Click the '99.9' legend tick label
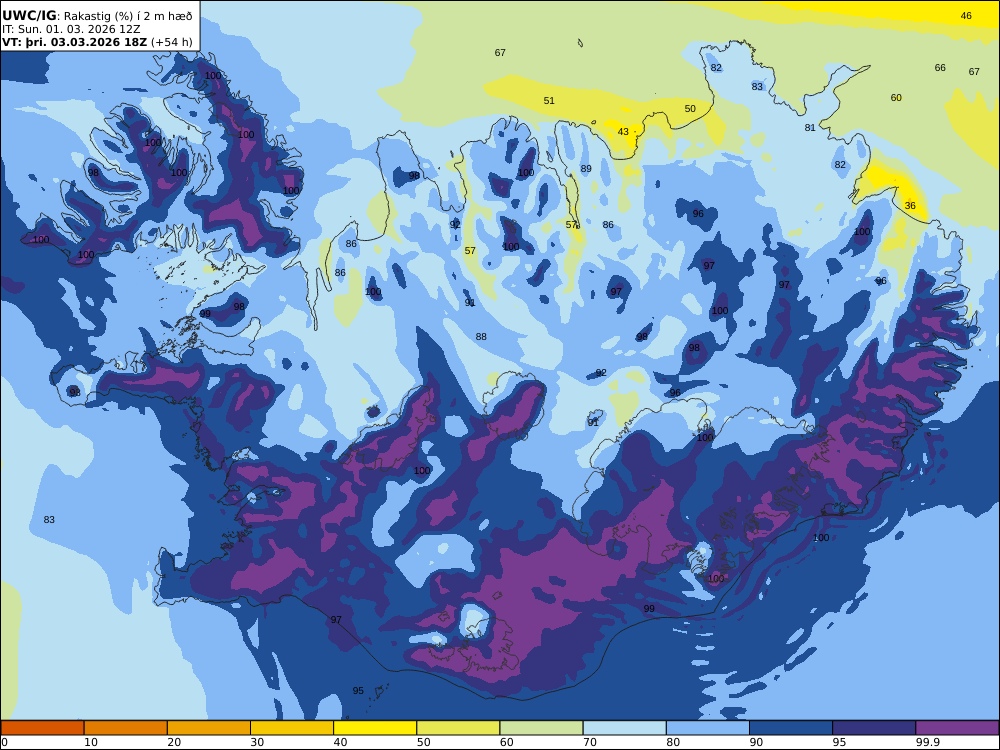 point(927,742)
